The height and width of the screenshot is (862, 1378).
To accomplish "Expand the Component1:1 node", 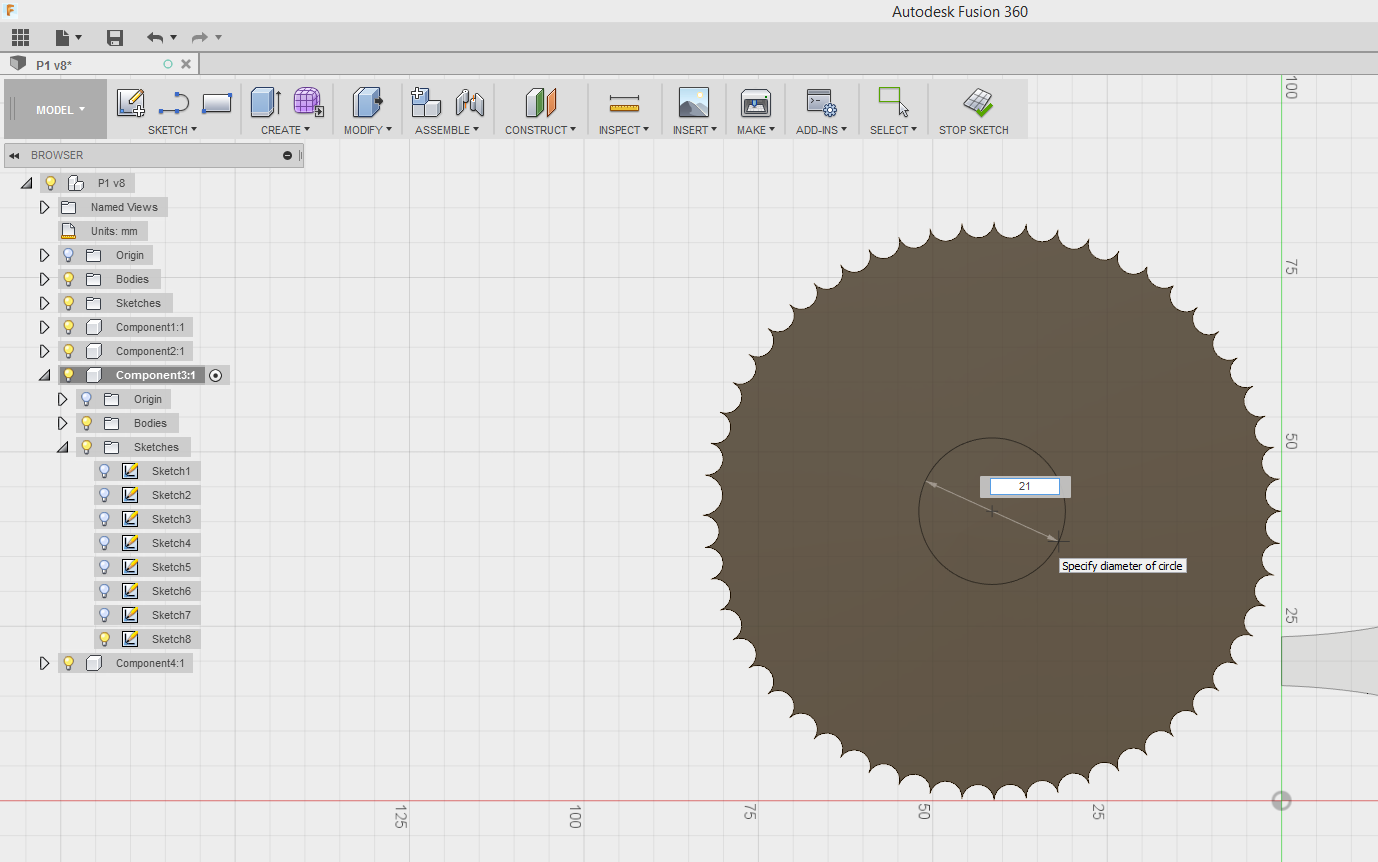I will [44, 327].
